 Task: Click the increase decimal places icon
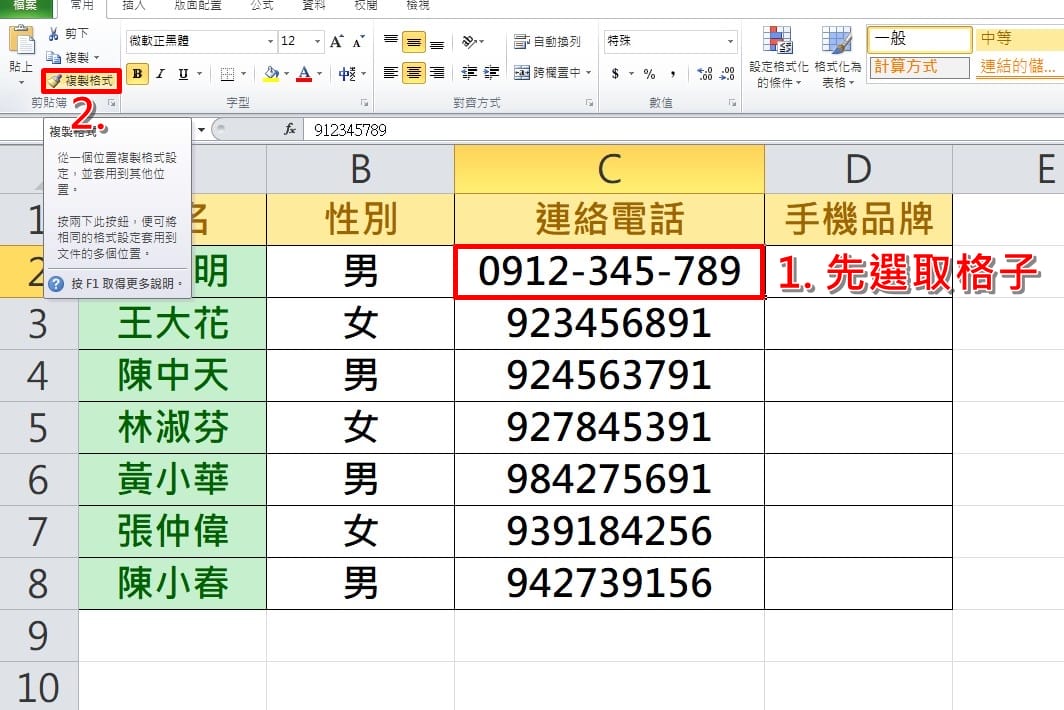click(704, 74)
